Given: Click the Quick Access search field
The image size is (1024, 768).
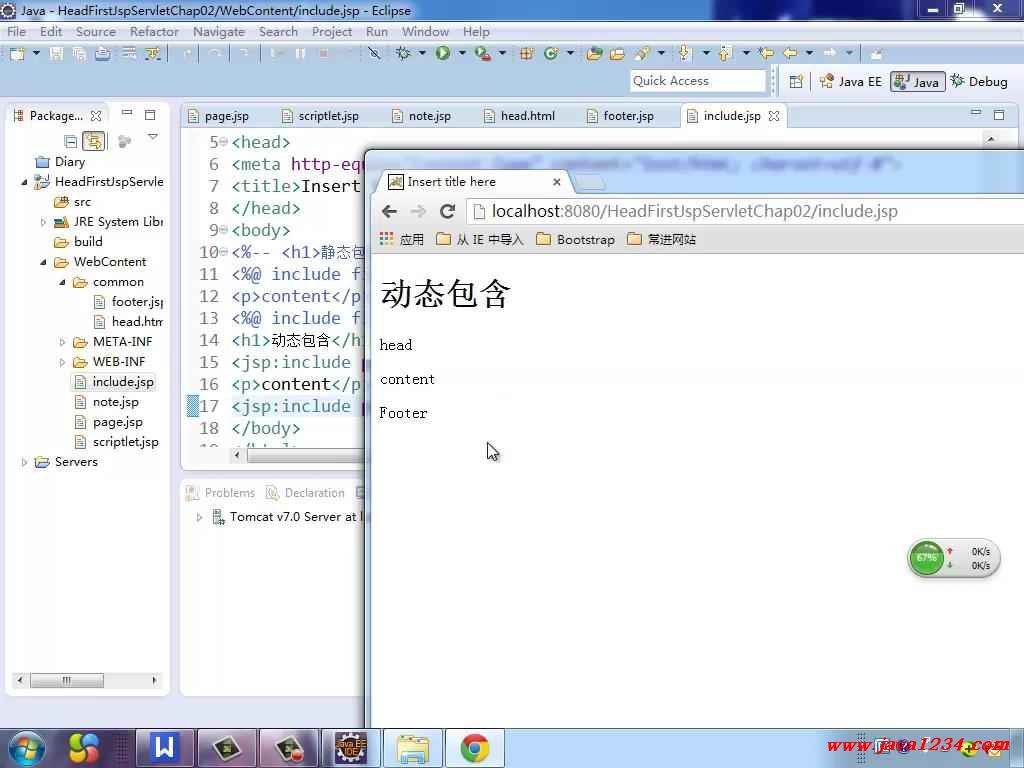Looking at the screenshot, I should click(x=697, y=81).
